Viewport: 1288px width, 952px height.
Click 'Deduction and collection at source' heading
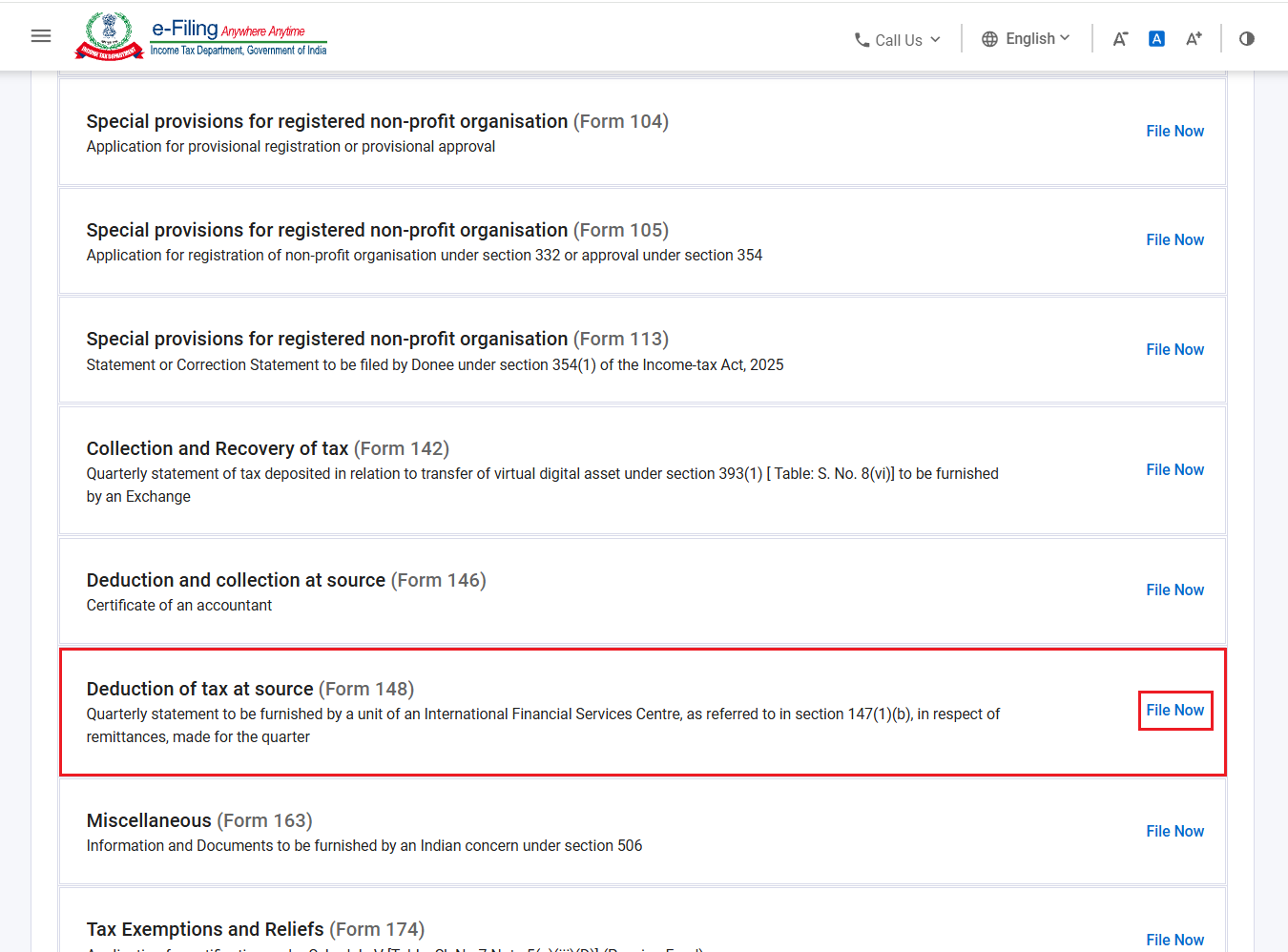pyautogui.click(x=236, y=580)
